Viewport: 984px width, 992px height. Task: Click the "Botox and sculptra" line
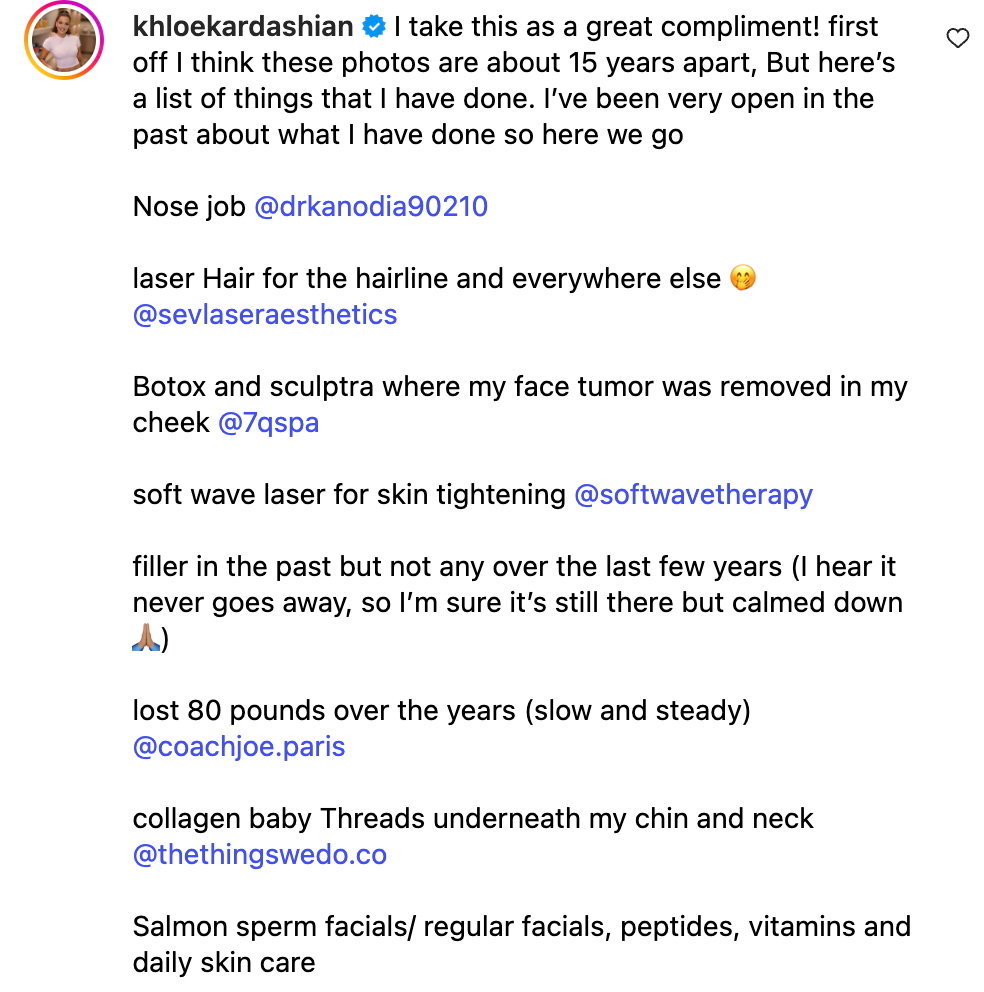pos(519,387)
